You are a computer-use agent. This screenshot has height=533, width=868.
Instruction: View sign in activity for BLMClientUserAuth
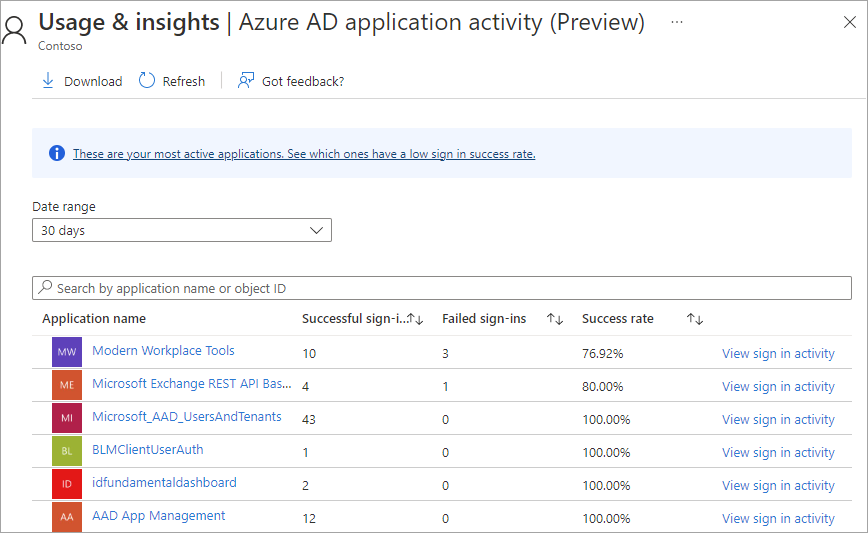(x=778, y=453)
